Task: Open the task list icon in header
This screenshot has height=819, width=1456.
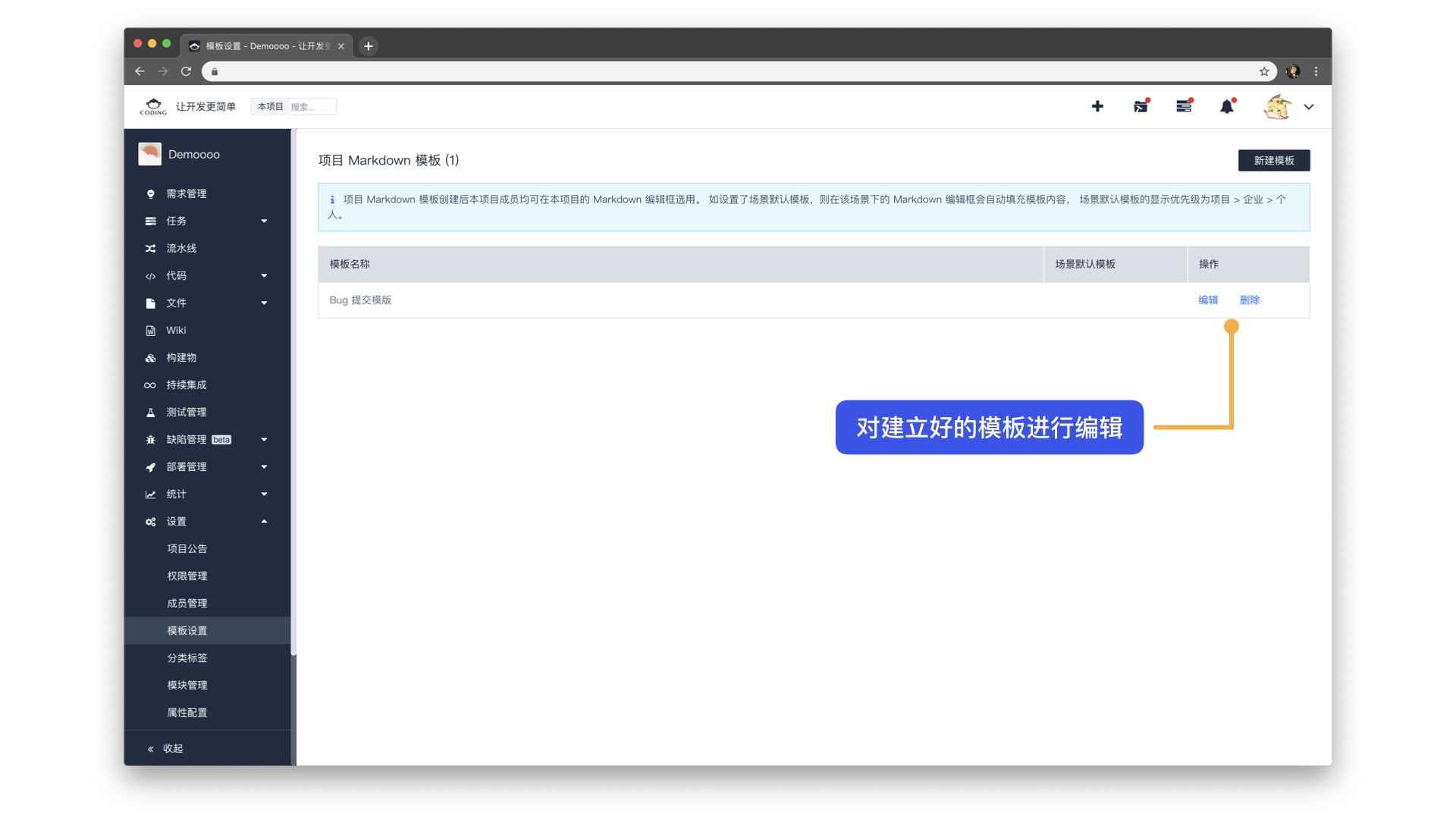Action: (x=1184, y=107)
